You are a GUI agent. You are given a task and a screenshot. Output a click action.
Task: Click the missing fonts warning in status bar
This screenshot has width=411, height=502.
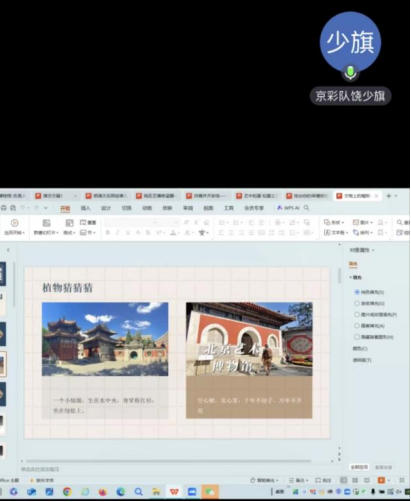tap(42, 480)
